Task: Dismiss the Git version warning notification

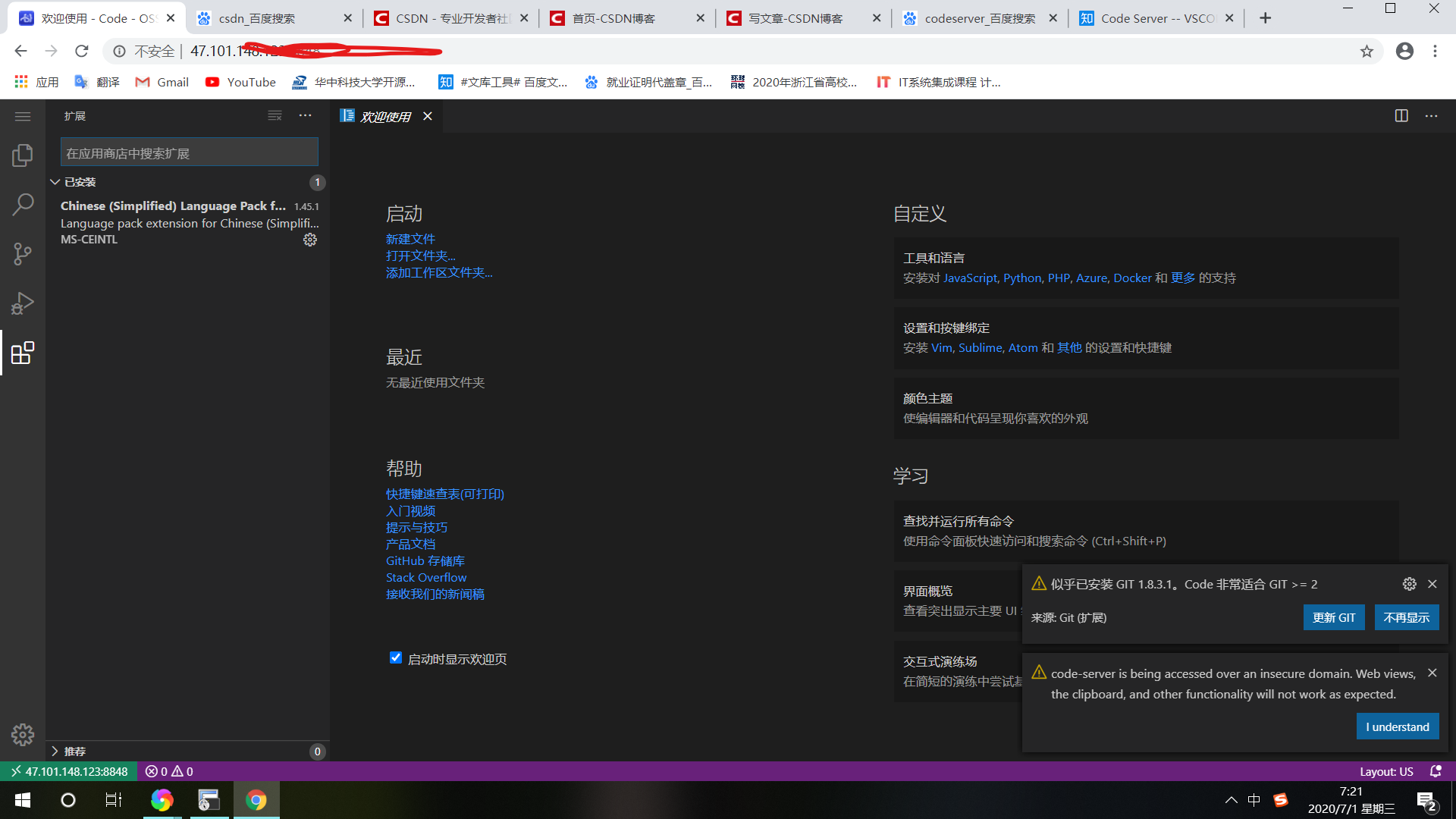Action: [x=1432, y=584]
